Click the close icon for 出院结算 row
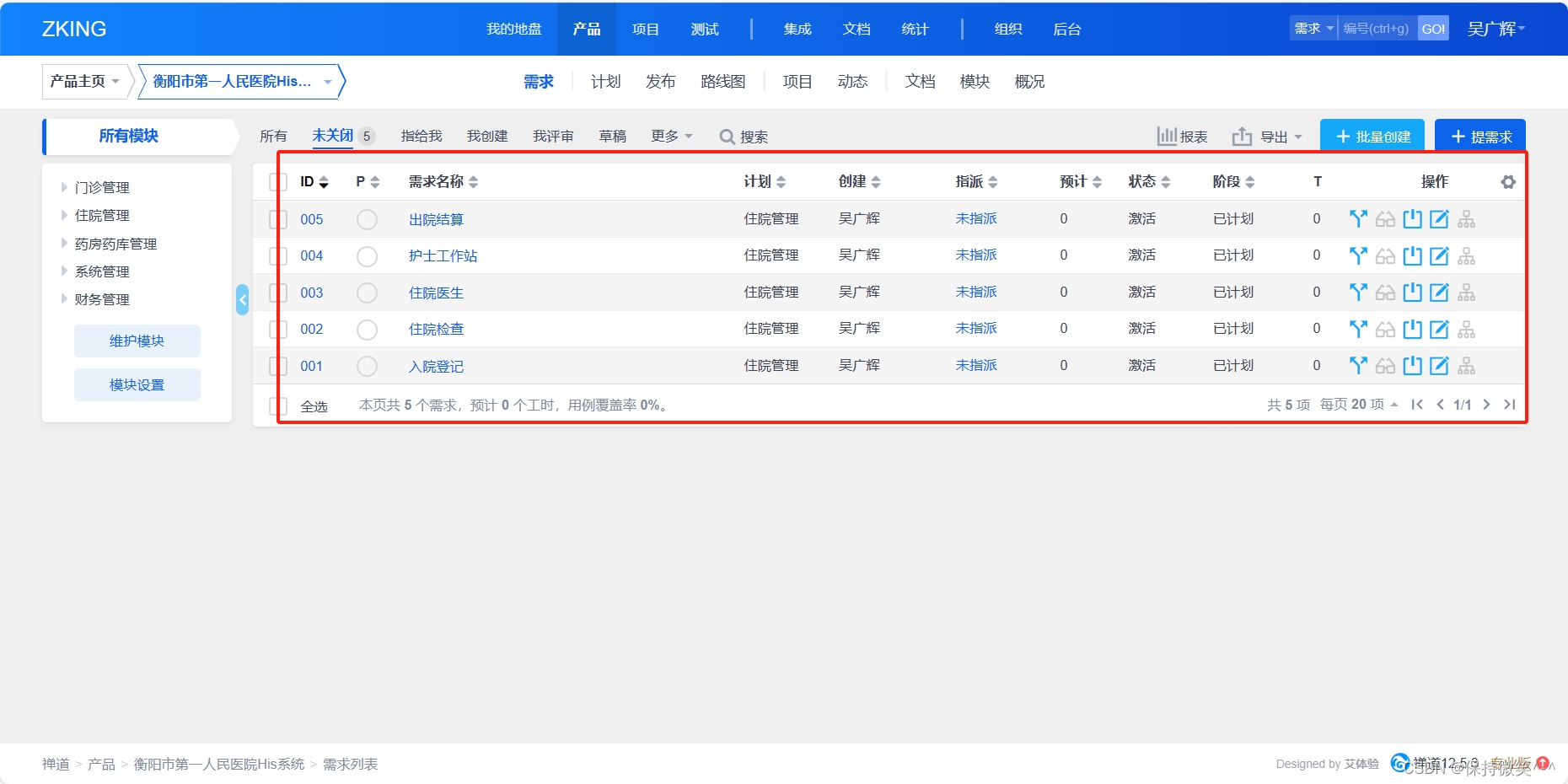Screen dimensions: 1568x784 1412,219
